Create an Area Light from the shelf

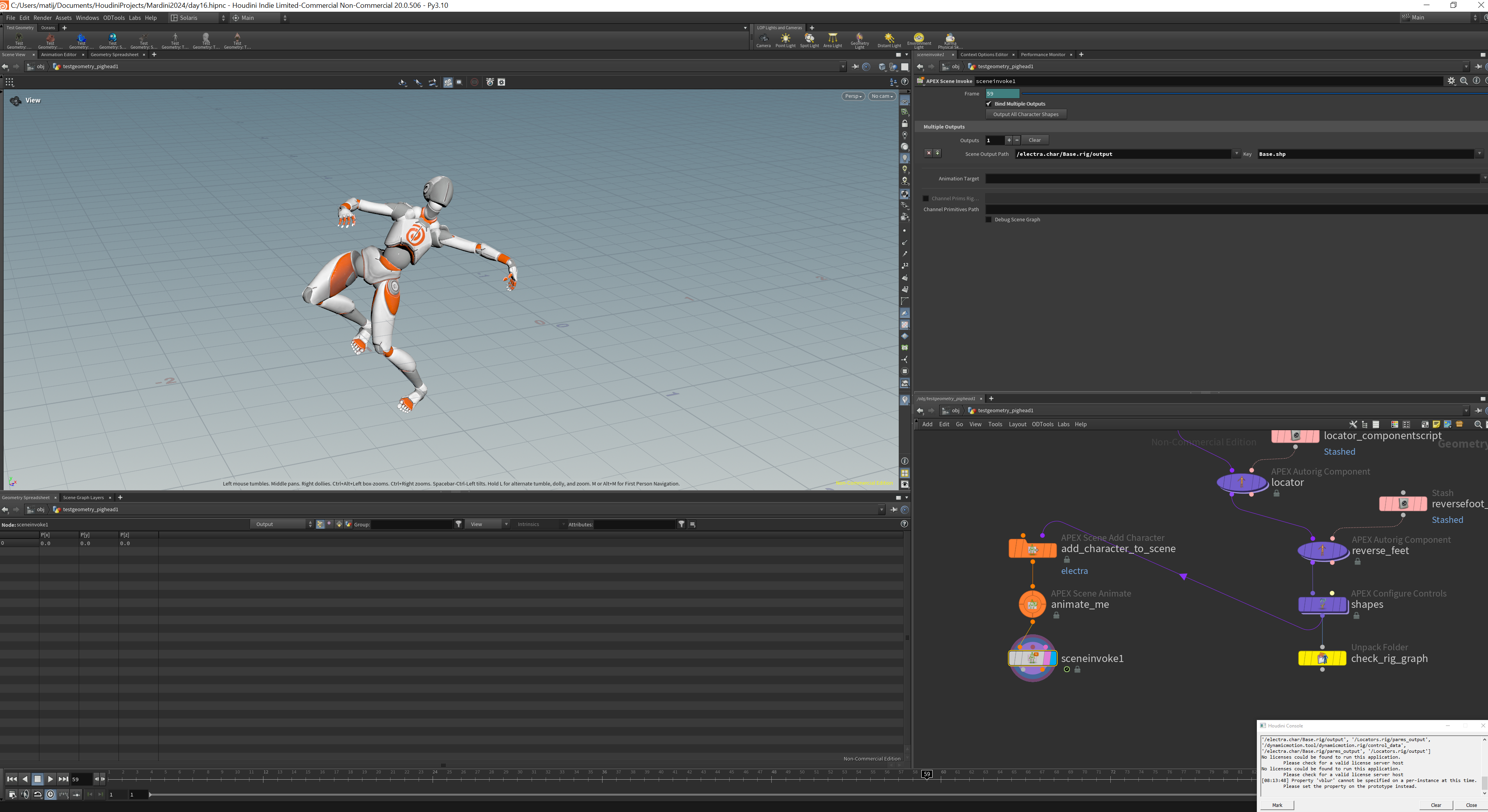pos(832,41)
